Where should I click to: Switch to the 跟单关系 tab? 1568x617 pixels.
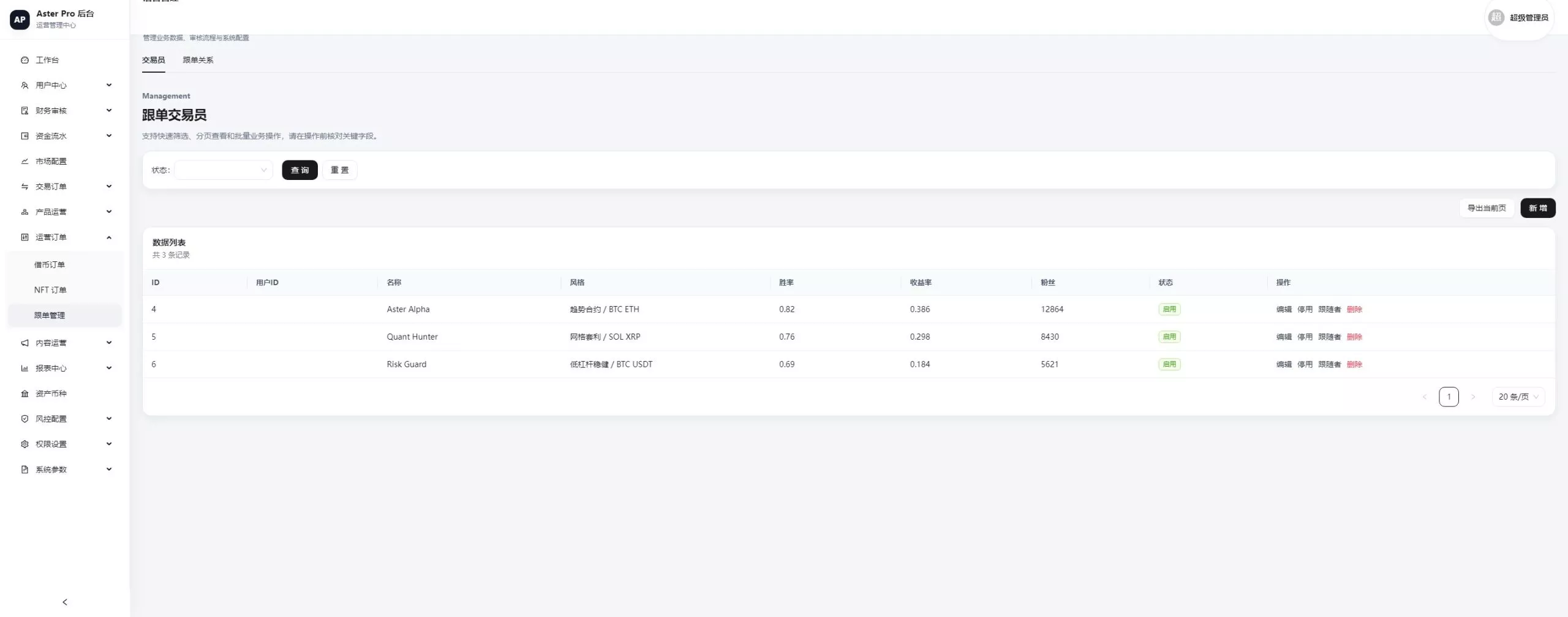(198, 60)
